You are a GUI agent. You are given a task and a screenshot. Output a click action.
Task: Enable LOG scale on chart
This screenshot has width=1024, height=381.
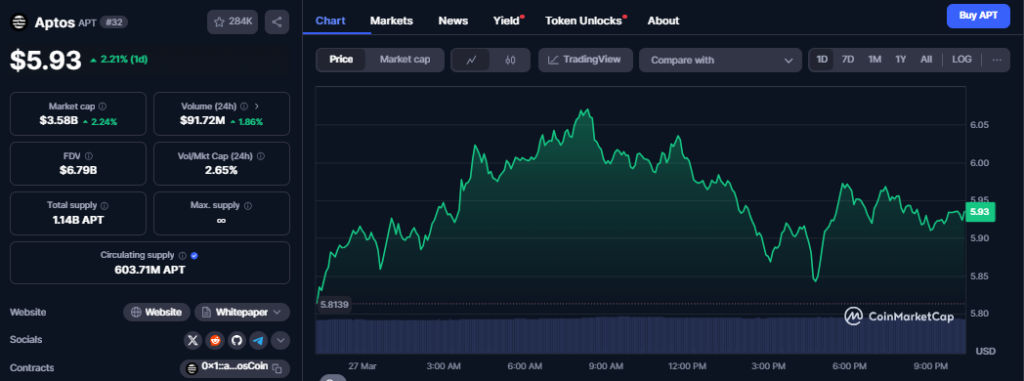point(961,59)
